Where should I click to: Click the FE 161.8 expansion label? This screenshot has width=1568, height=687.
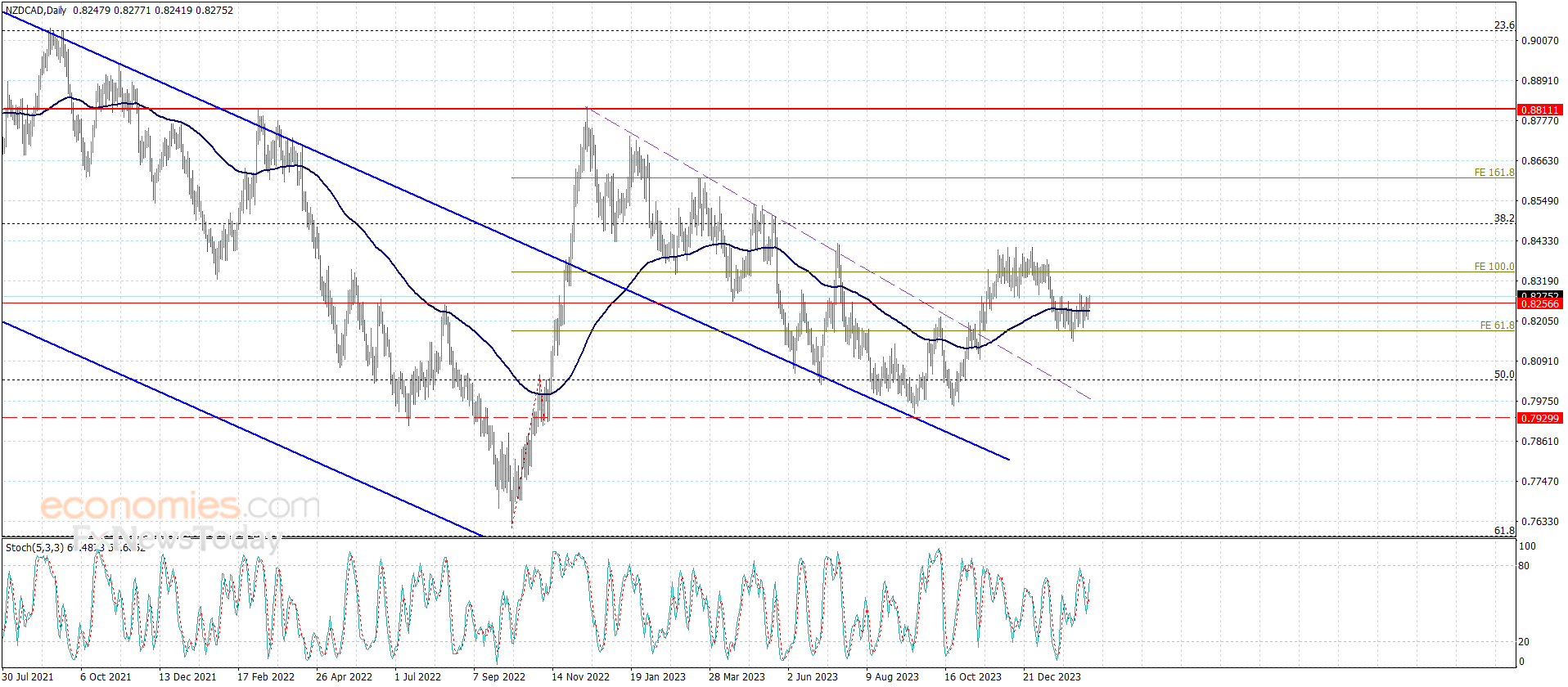point(1494,173)
